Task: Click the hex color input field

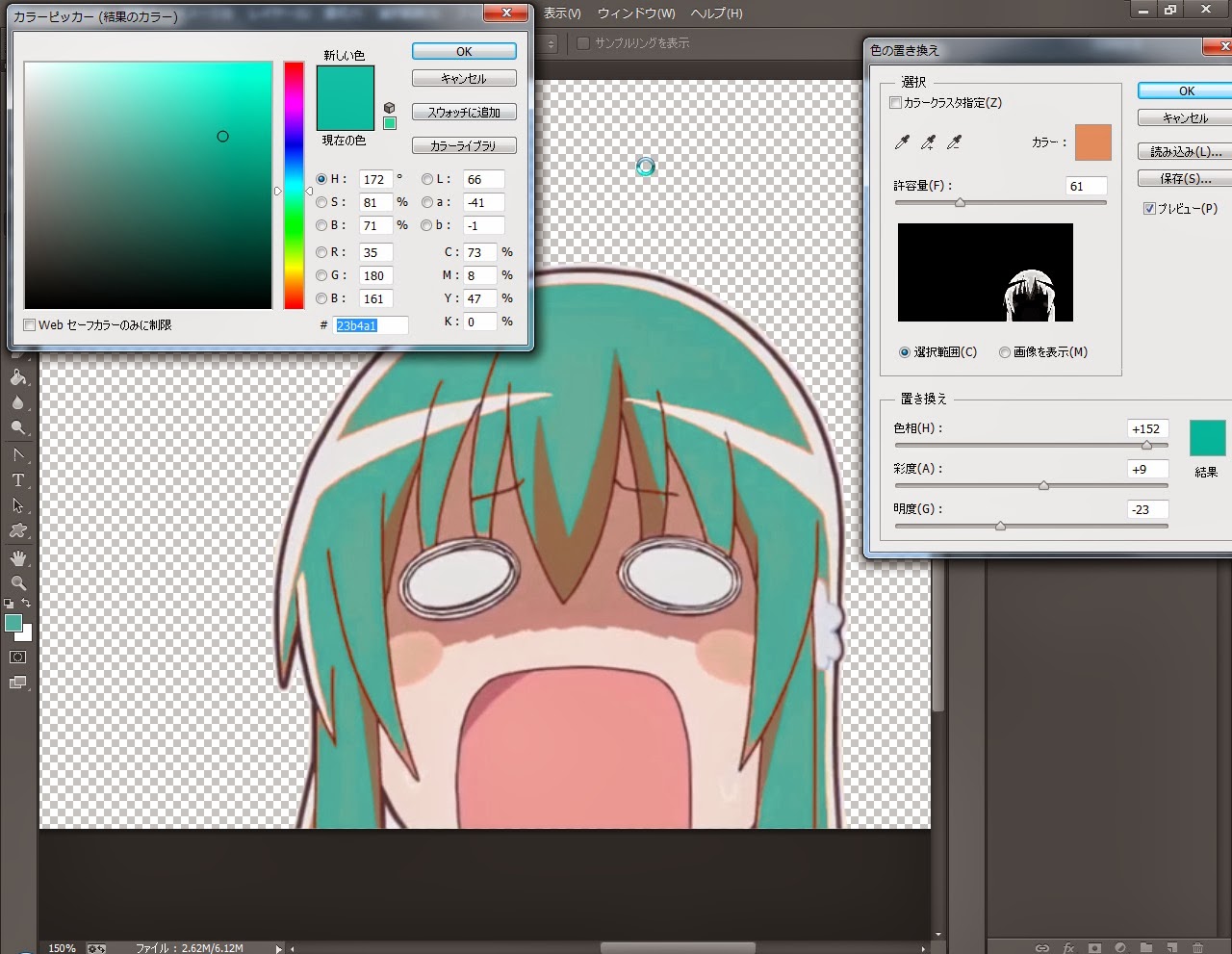Action: 371,325
